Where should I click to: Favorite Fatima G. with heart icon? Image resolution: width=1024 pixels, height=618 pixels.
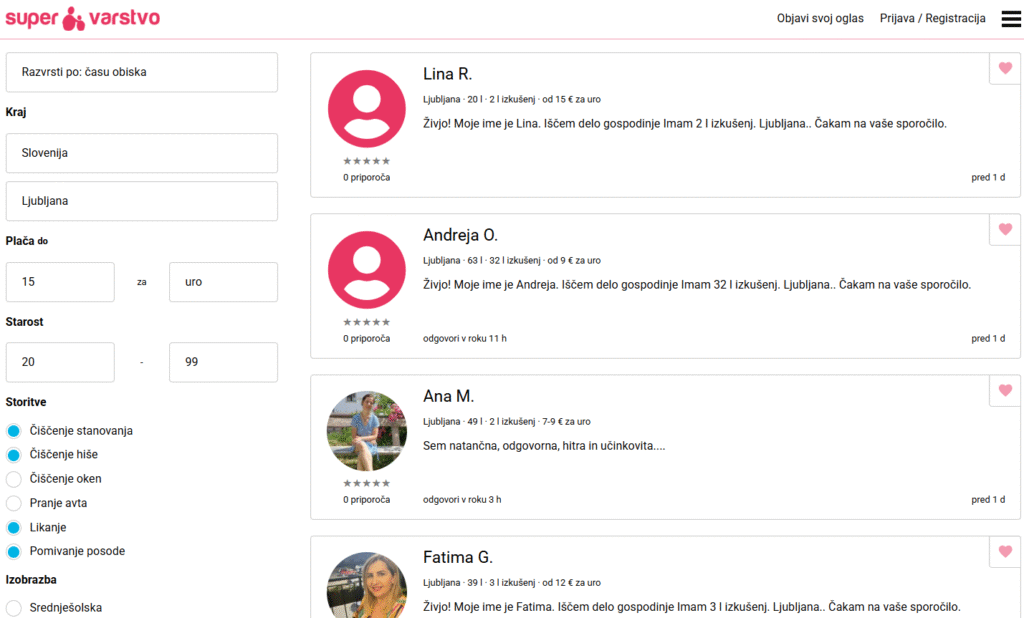coord(1005,551)
